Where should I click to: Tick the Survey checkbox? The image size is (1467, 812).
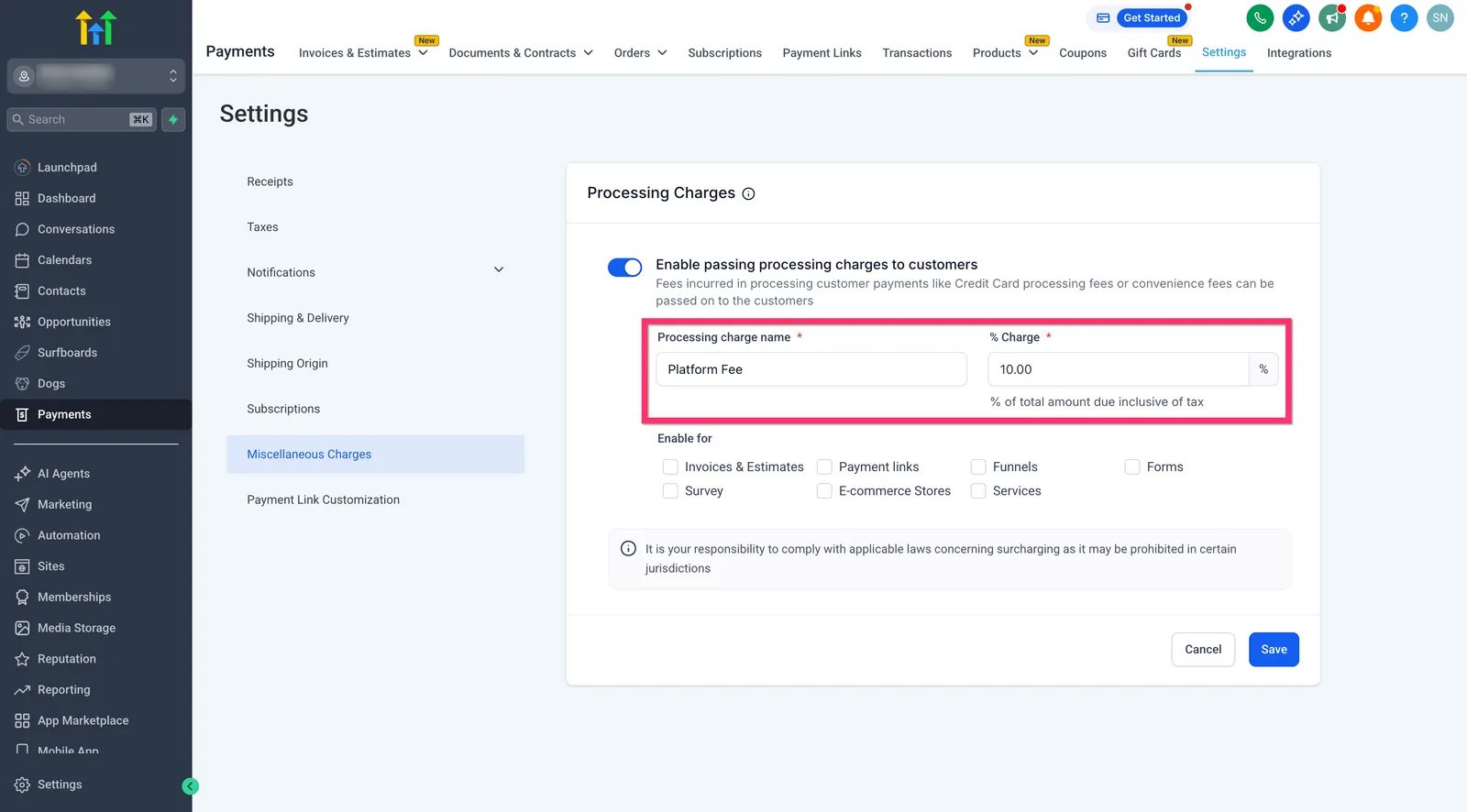(x=670, y=491)
